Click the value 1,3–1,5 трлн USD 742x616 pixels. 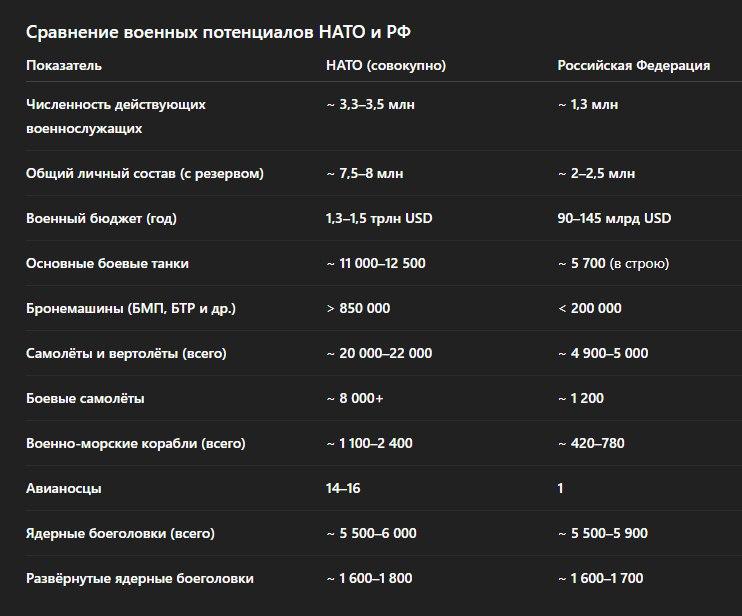point(379,219)
